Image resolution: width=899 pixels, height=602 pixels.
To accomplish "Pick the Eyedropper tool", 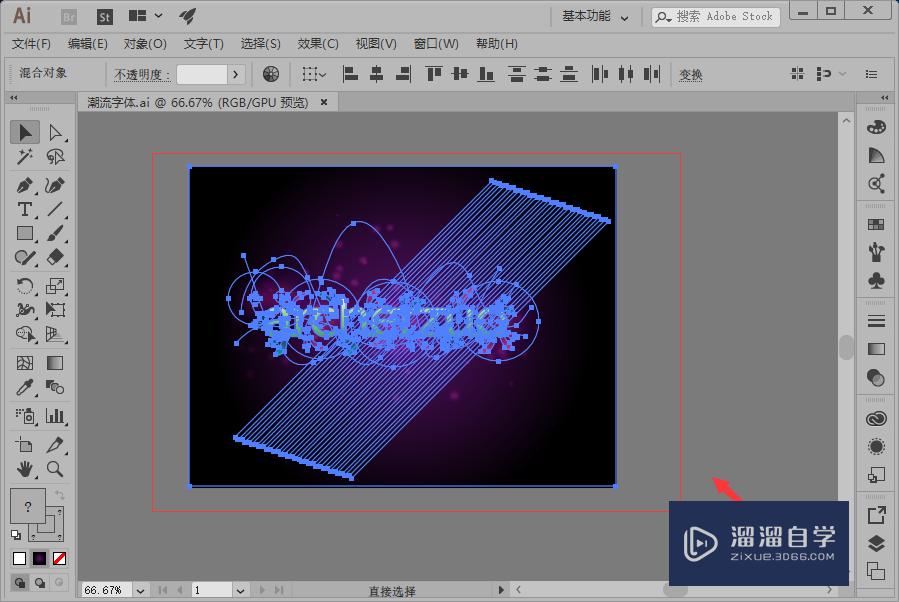I will pos(25,387).
